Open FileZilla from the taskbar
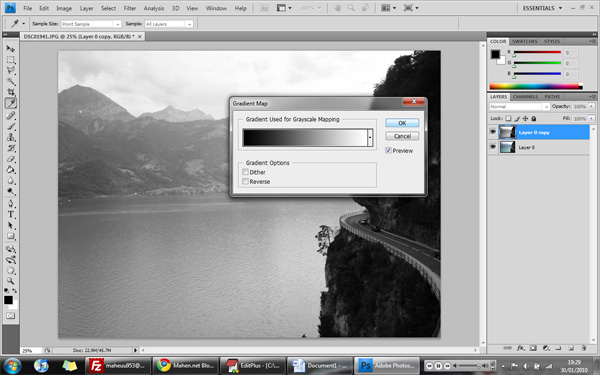The width and height of the screenshot is (600, 375). tap(117, 365)
